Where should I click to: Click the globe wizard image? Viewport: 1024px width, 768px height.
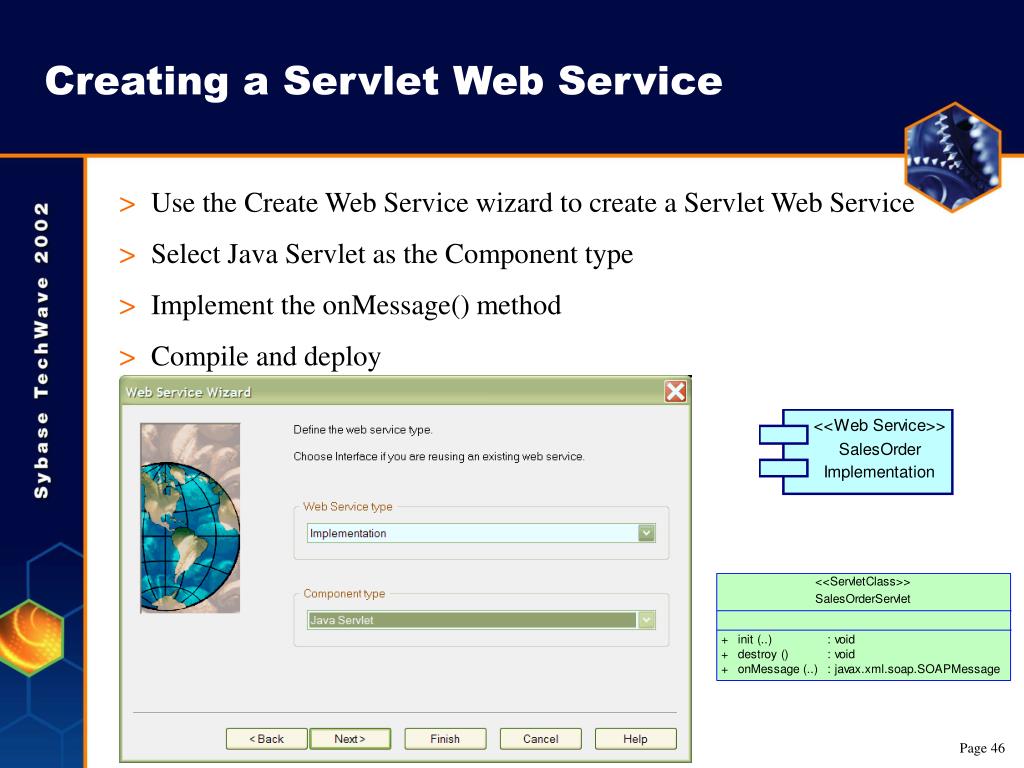190,518
